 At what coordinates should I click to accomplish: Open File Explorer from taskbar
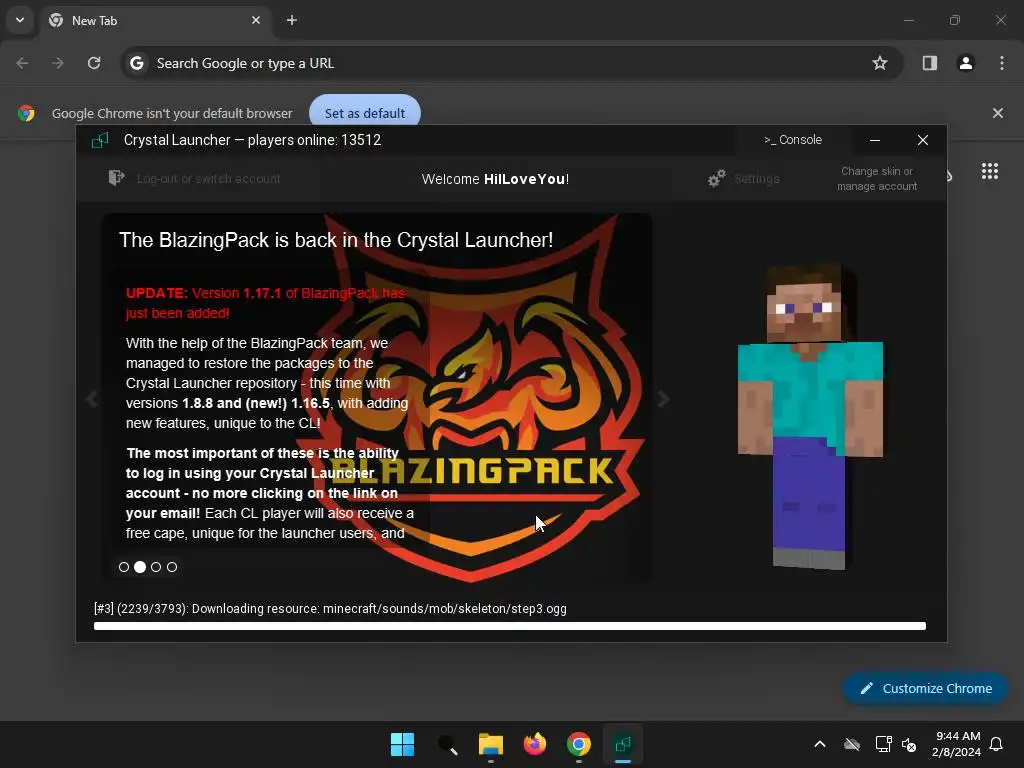click(x=490, y=744)
